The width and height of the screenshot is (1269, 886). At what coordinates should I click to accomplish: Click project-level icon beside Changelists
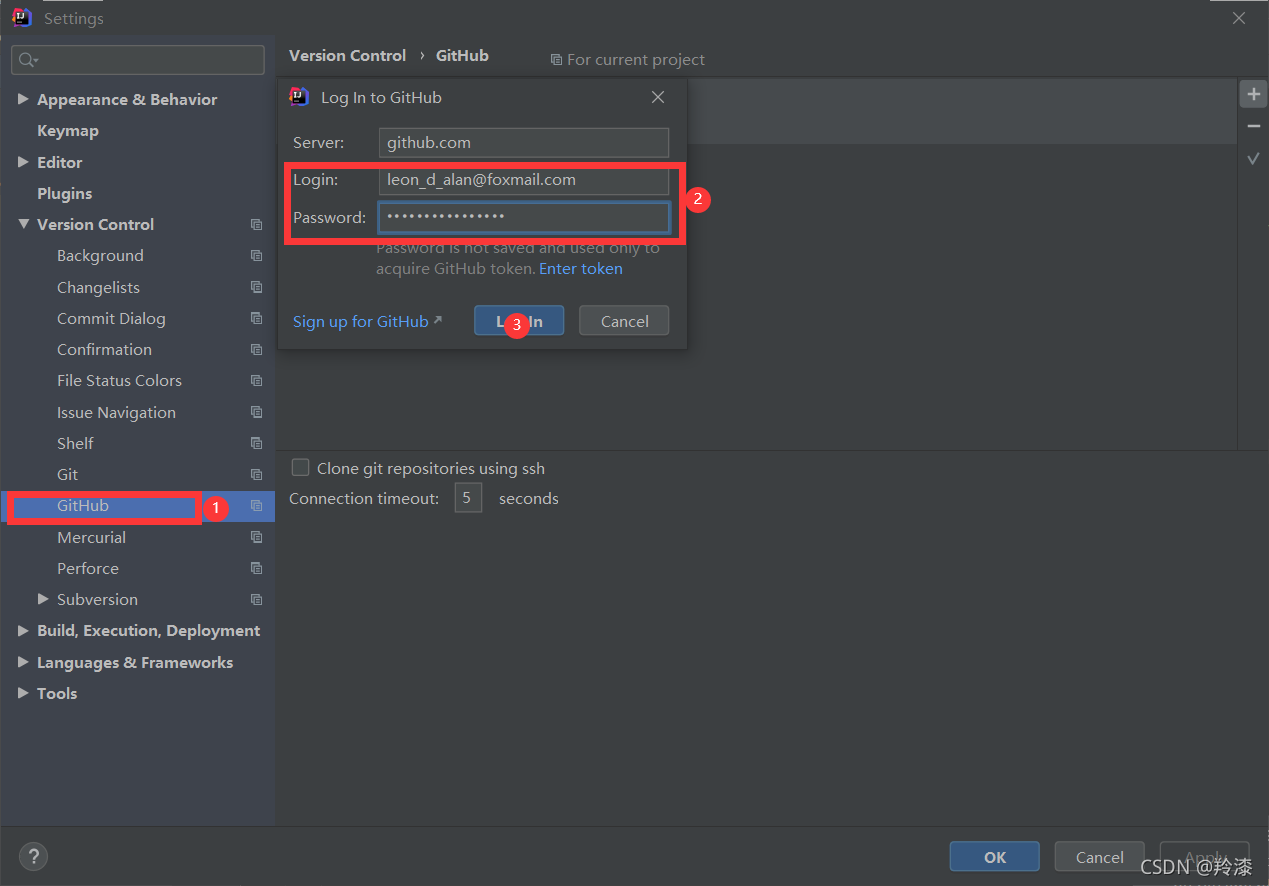(257, 287)
